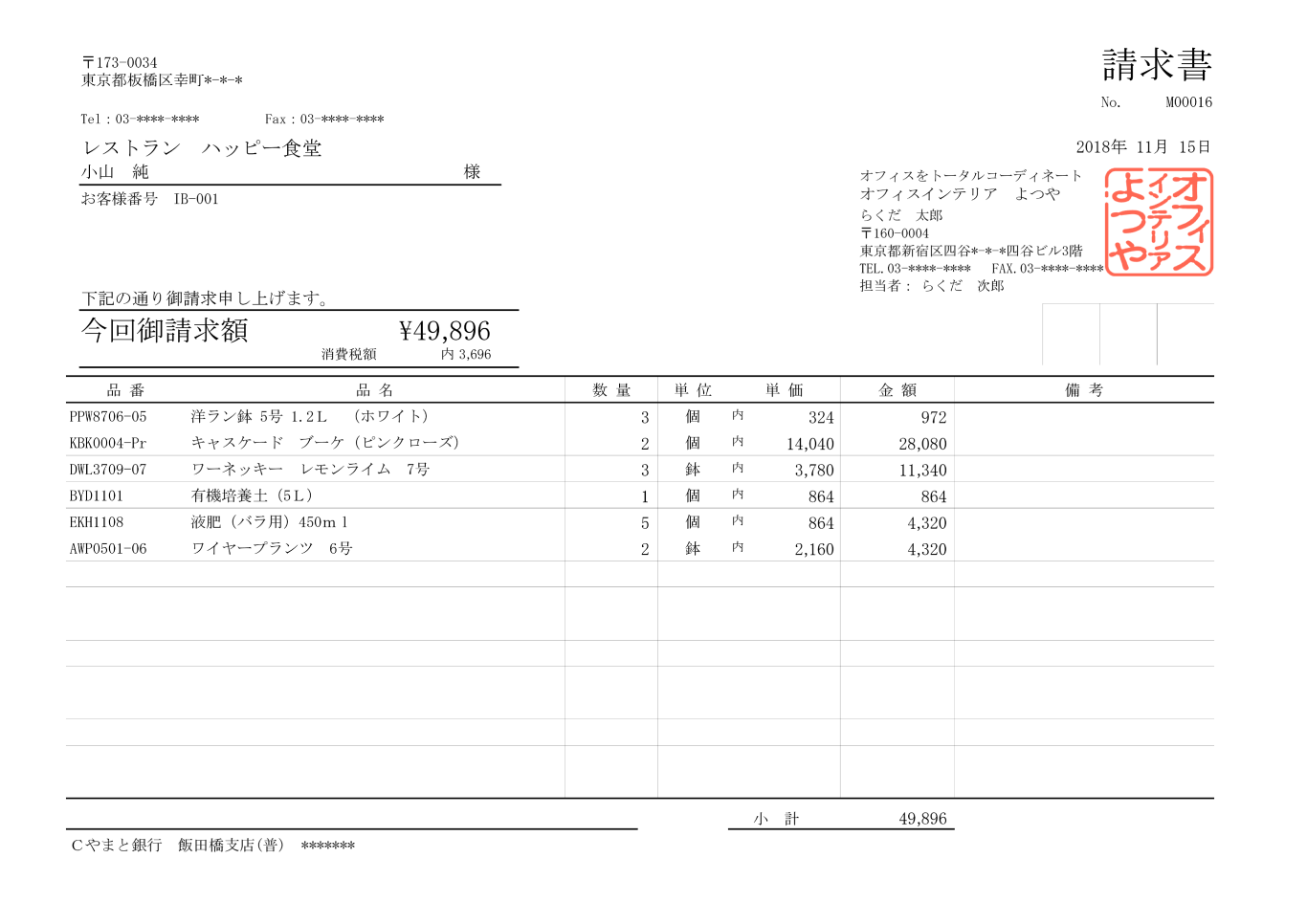Viewport: 1307px width, 924px height.
Task: Click the unit price 324
Action: coord(821,418)
